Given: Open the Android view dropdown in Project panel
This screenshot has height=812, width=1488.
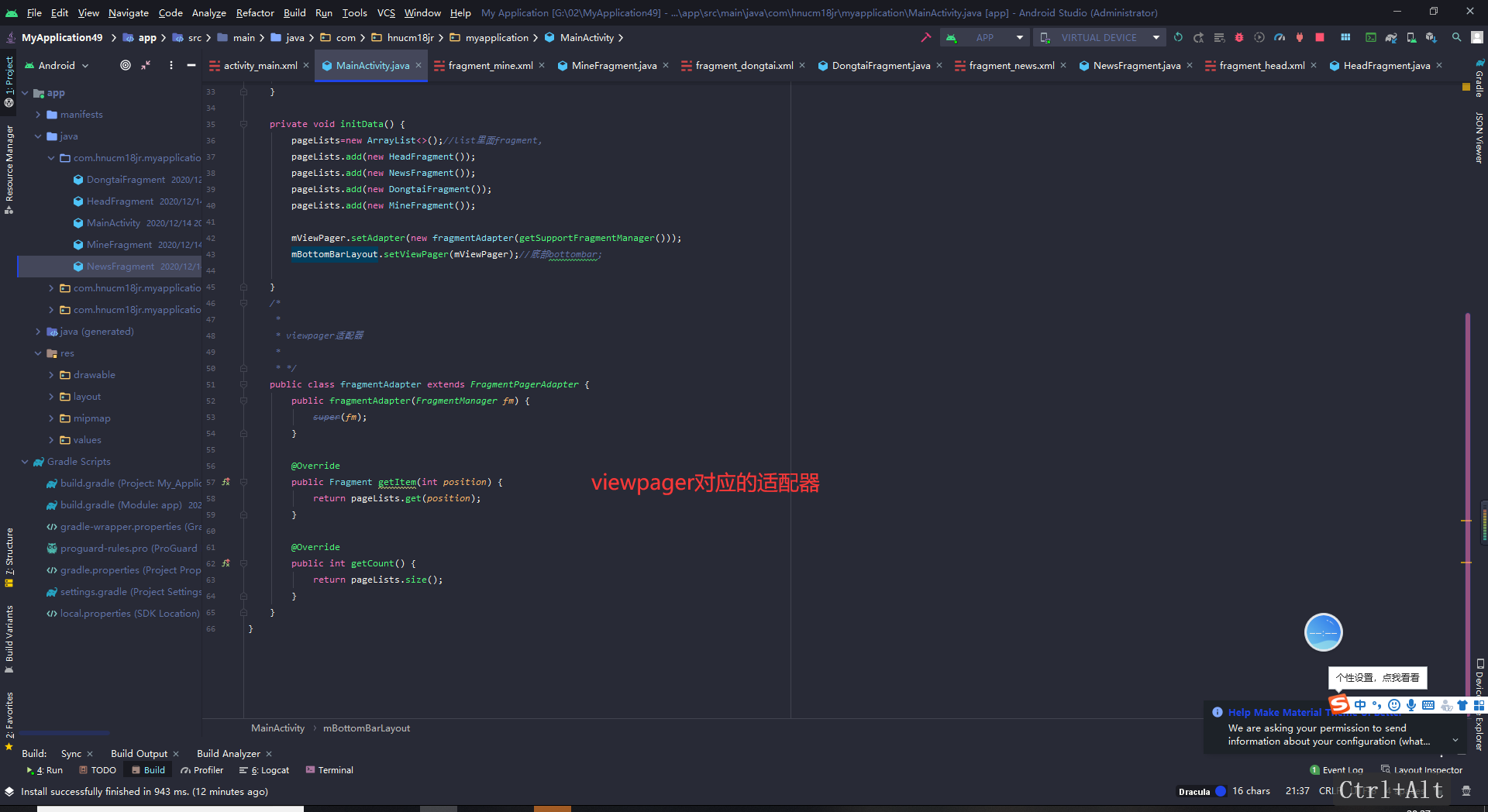Looking at the screenshot, I should coord(57,65).
